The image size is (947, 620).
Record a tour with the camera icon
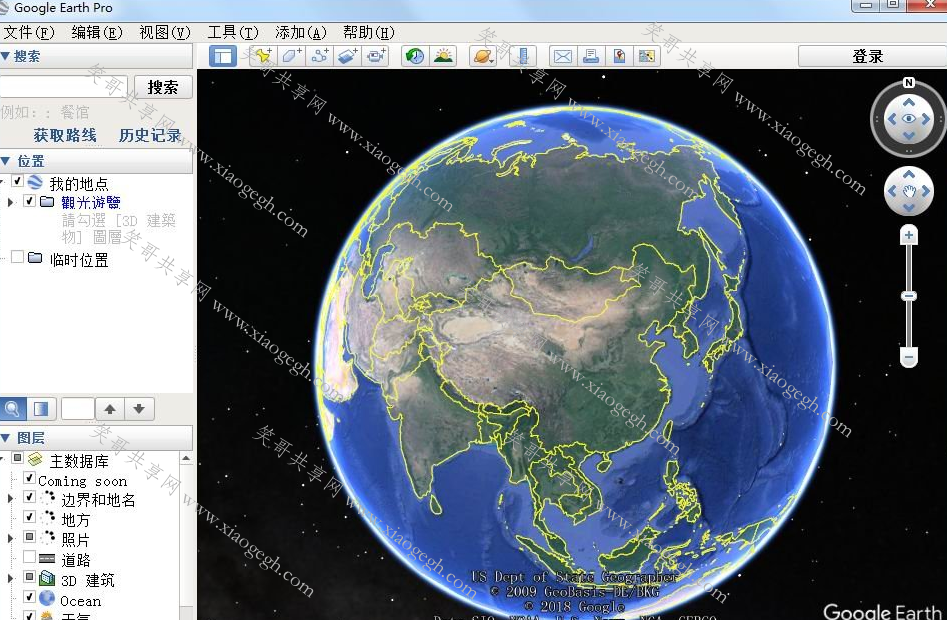click(x=376, y=56)
